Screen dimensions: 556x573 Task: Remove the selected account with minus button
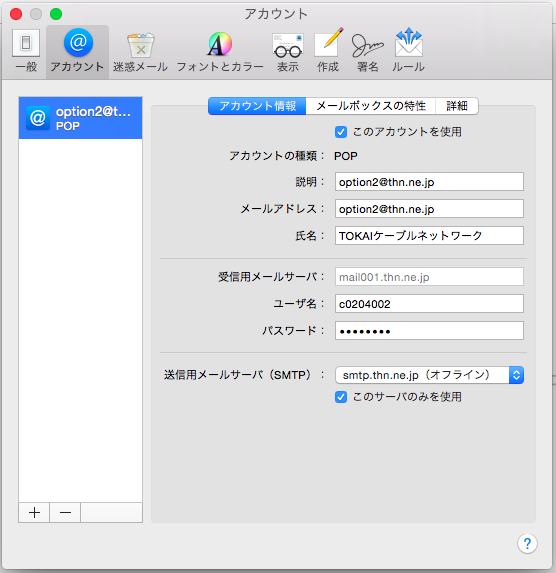click(x=65, y=512)
